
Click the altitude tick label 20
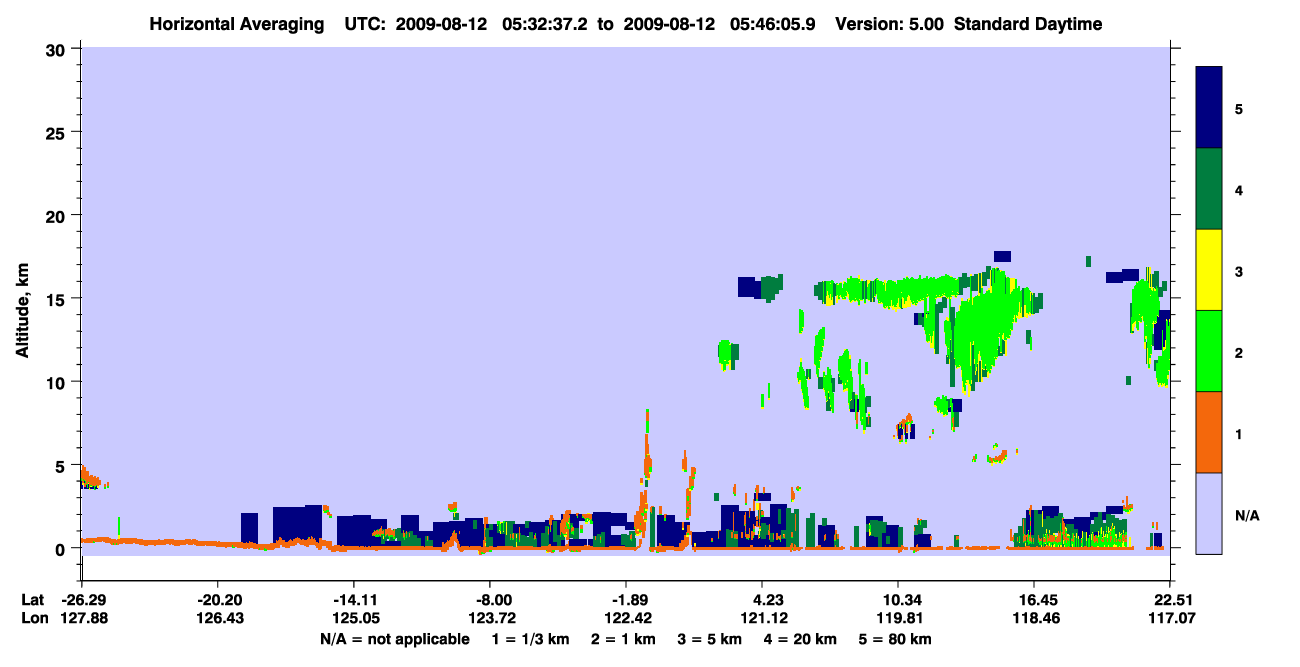(57, 215)
